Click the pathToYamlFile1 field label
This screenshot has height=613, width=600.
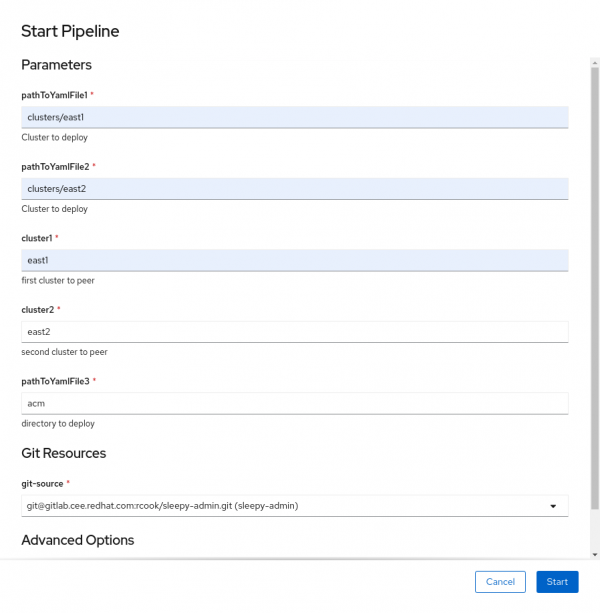[54, 95]
